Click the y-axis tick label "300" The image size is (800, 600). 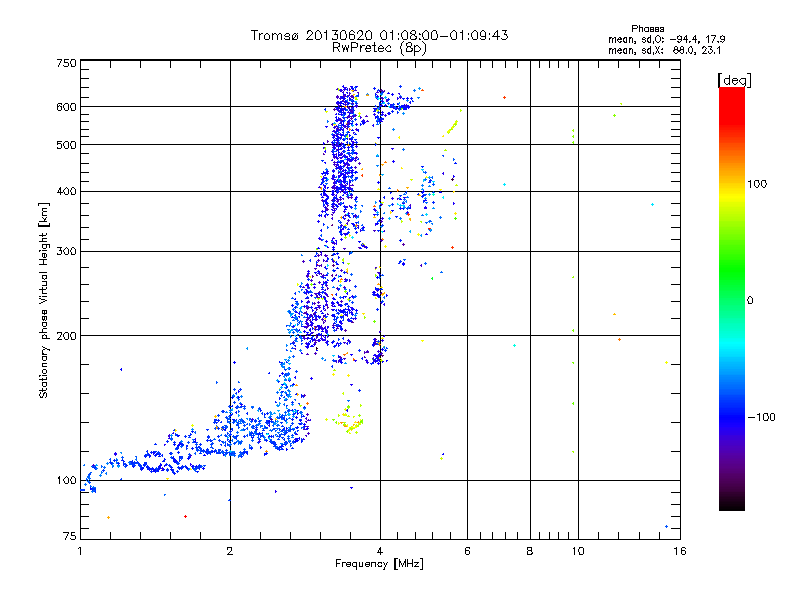(x=66, y=251)
